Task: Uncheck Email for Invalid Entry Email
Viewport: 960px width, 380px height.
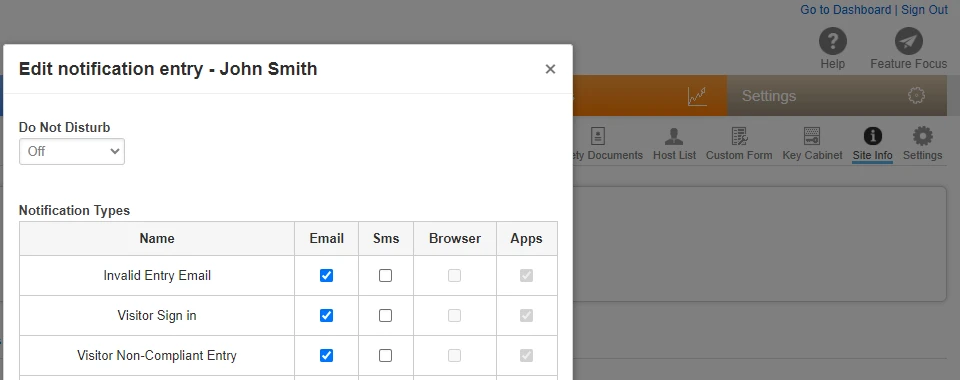Action: pos(326,275)
